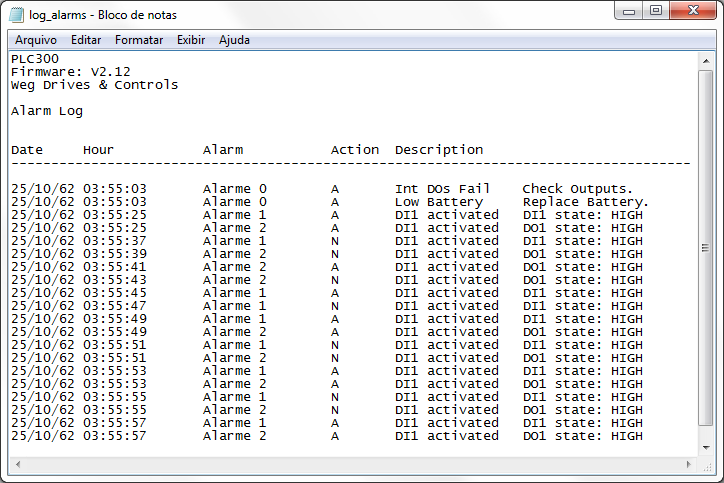The height and width of the screenshot is (483, 724).
Task: Click the Int DOs Fail description
Action: pyautogui.click(x=443, y=189)
